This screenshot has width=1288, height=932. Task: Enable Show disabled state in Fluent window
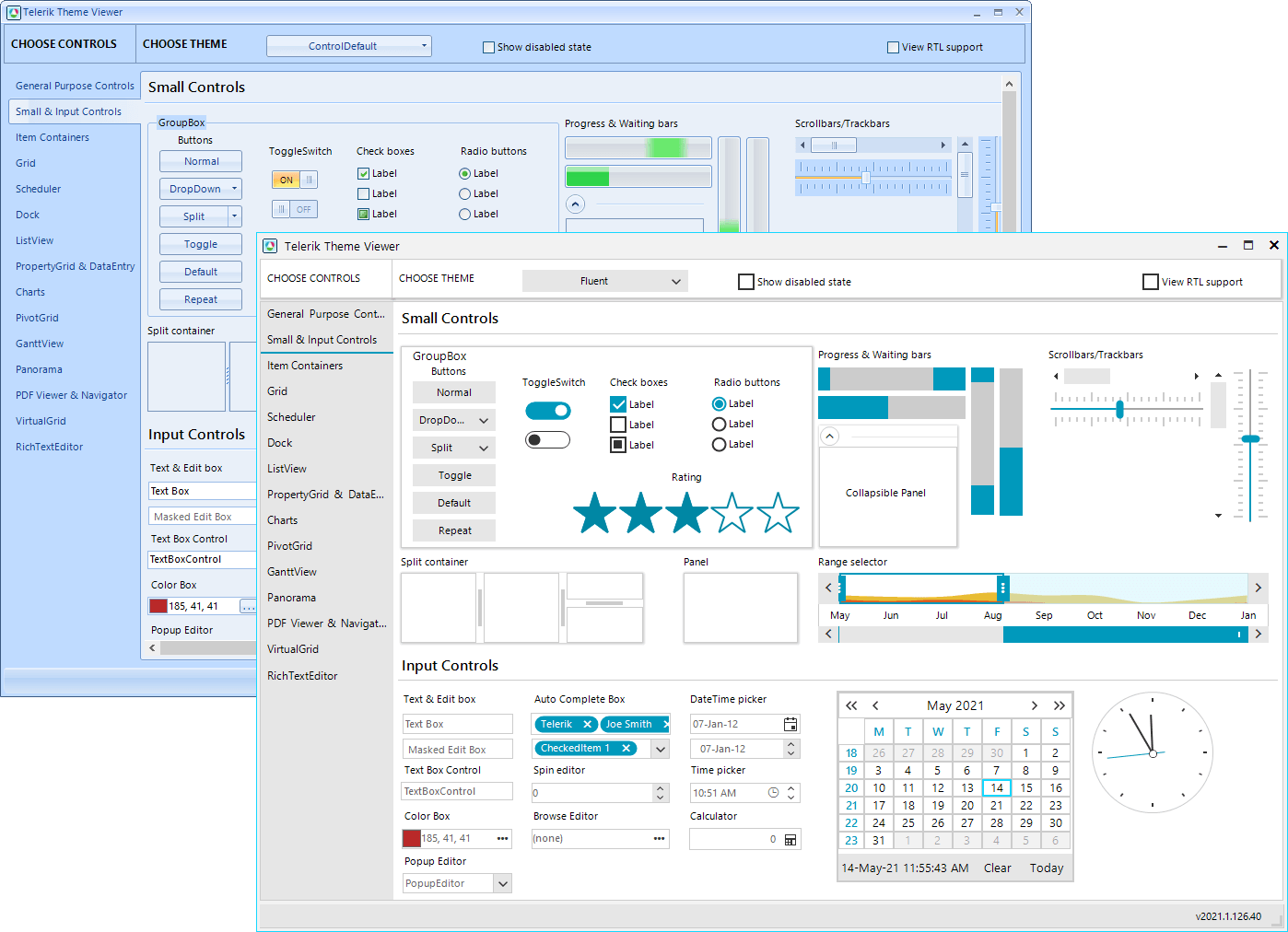[746, 282]
